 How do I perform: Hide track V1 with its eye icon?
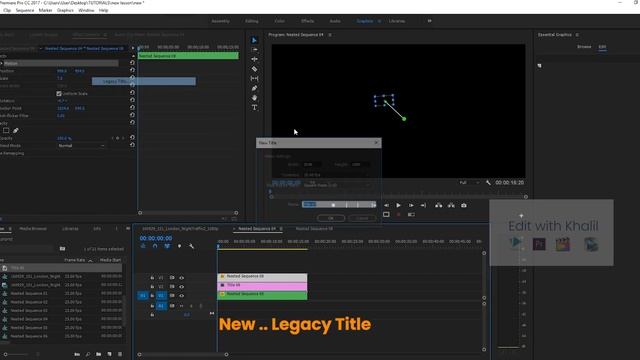(x=182, y=296)
